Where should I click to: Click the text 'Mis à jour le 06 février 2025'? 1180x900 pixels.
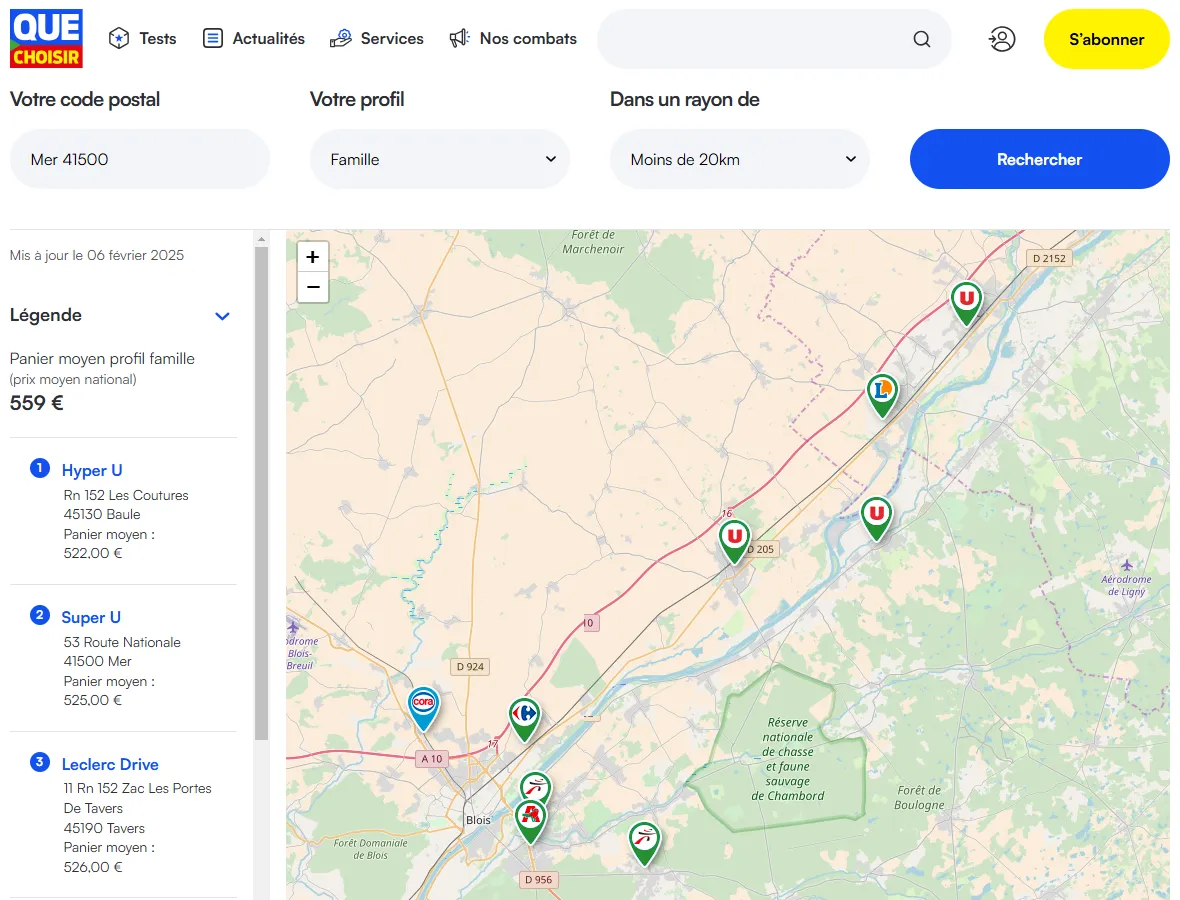(x=97, y=255)
